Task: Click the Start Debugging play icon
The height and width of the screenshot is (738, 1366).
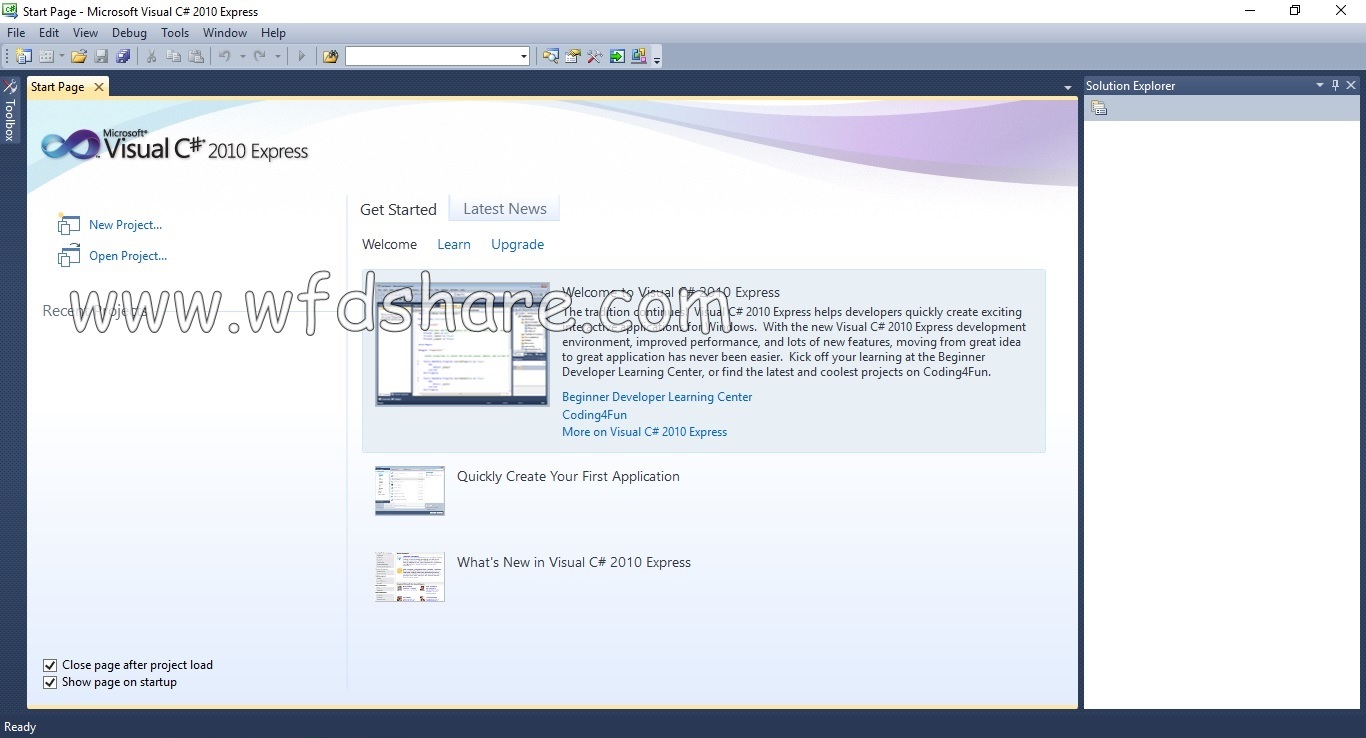Action: 301,56
